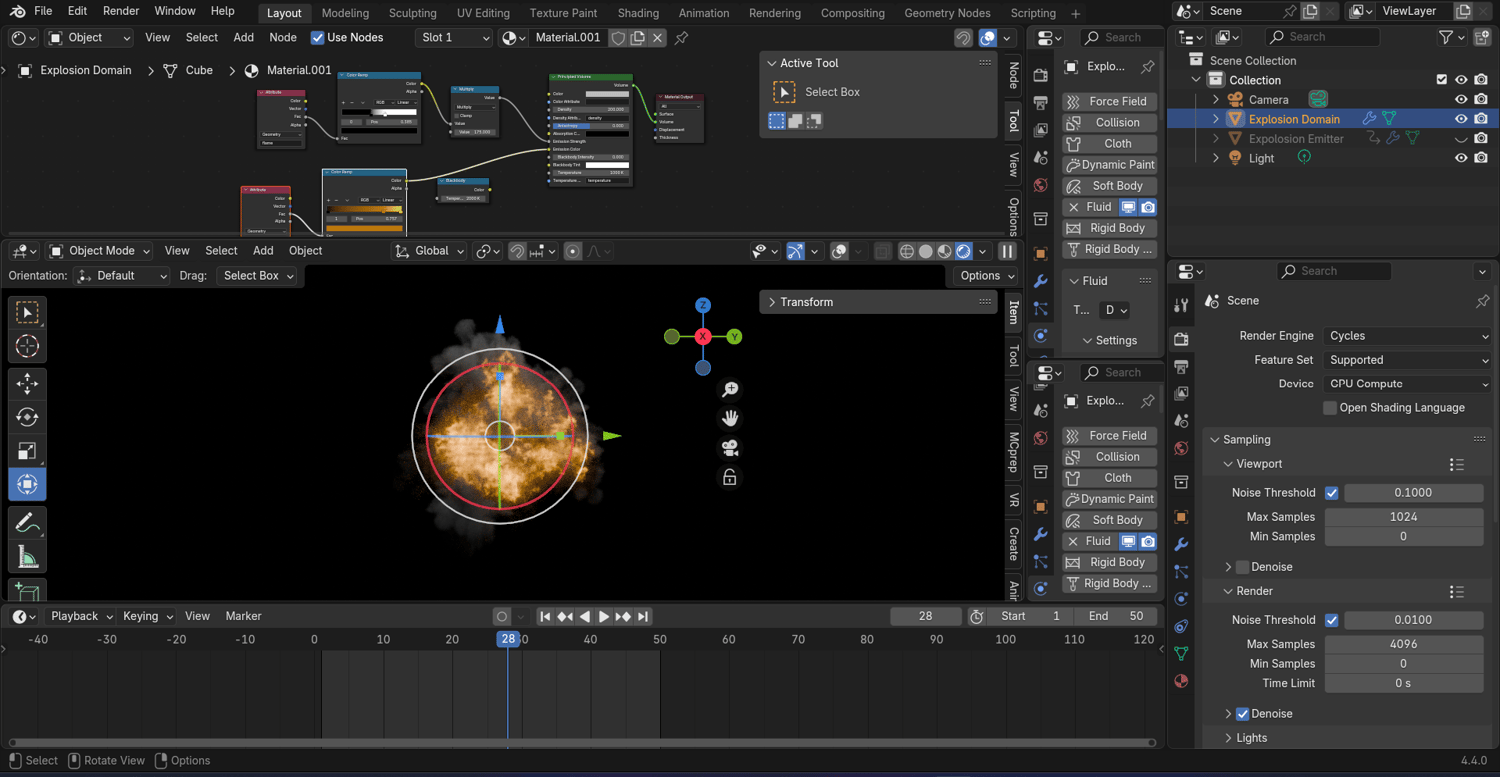Click the viewport Max Samples field
The width and height of the screenshot is (1500, 777).
click(1402, 517)
